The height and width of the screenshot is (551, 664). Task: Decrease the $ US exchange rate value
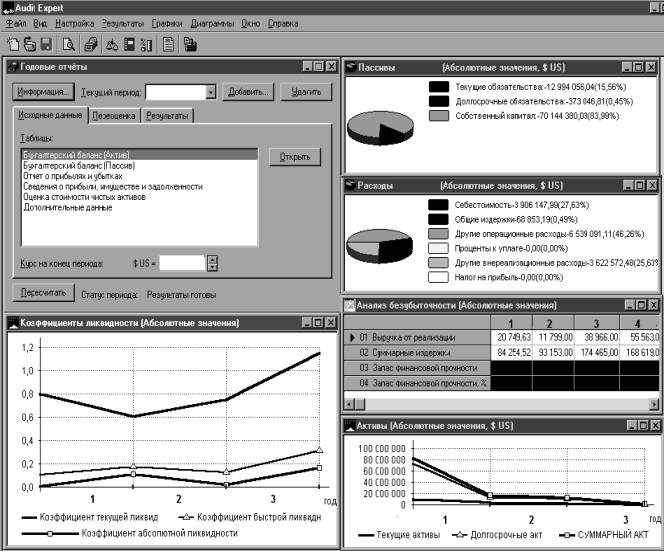point(211,268)
